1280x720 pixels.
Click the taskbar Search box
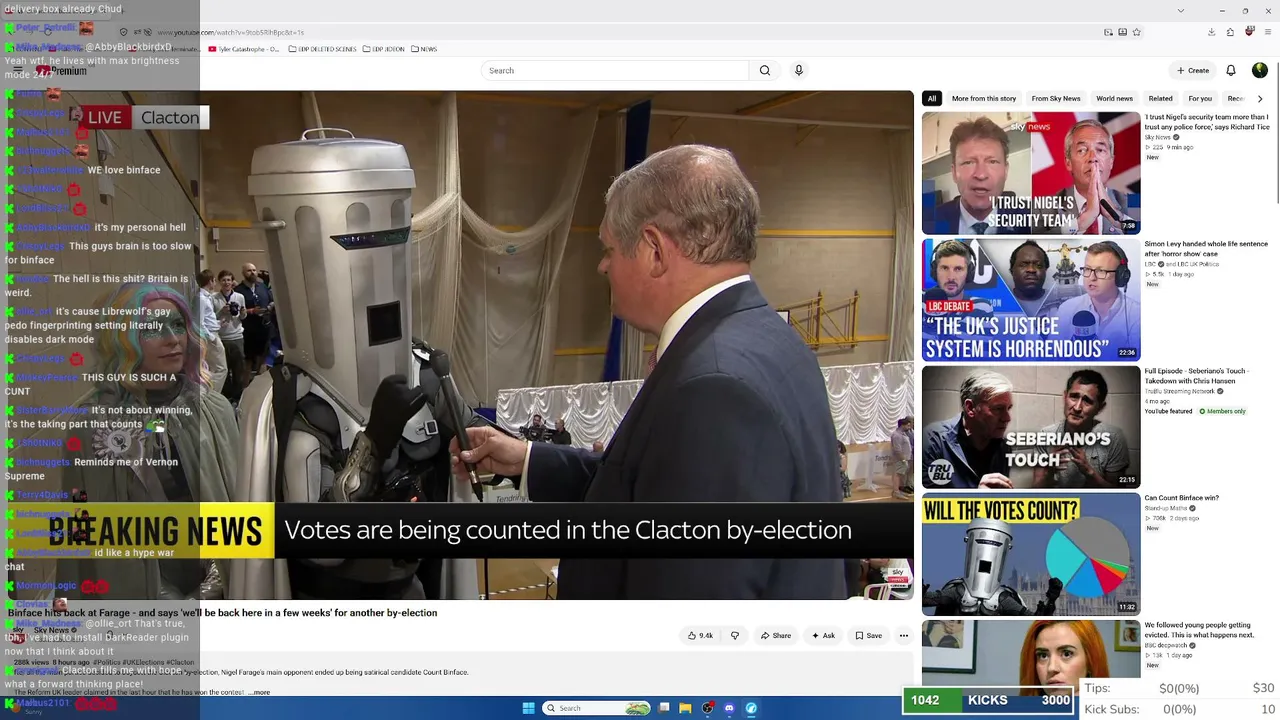[597, 708]
